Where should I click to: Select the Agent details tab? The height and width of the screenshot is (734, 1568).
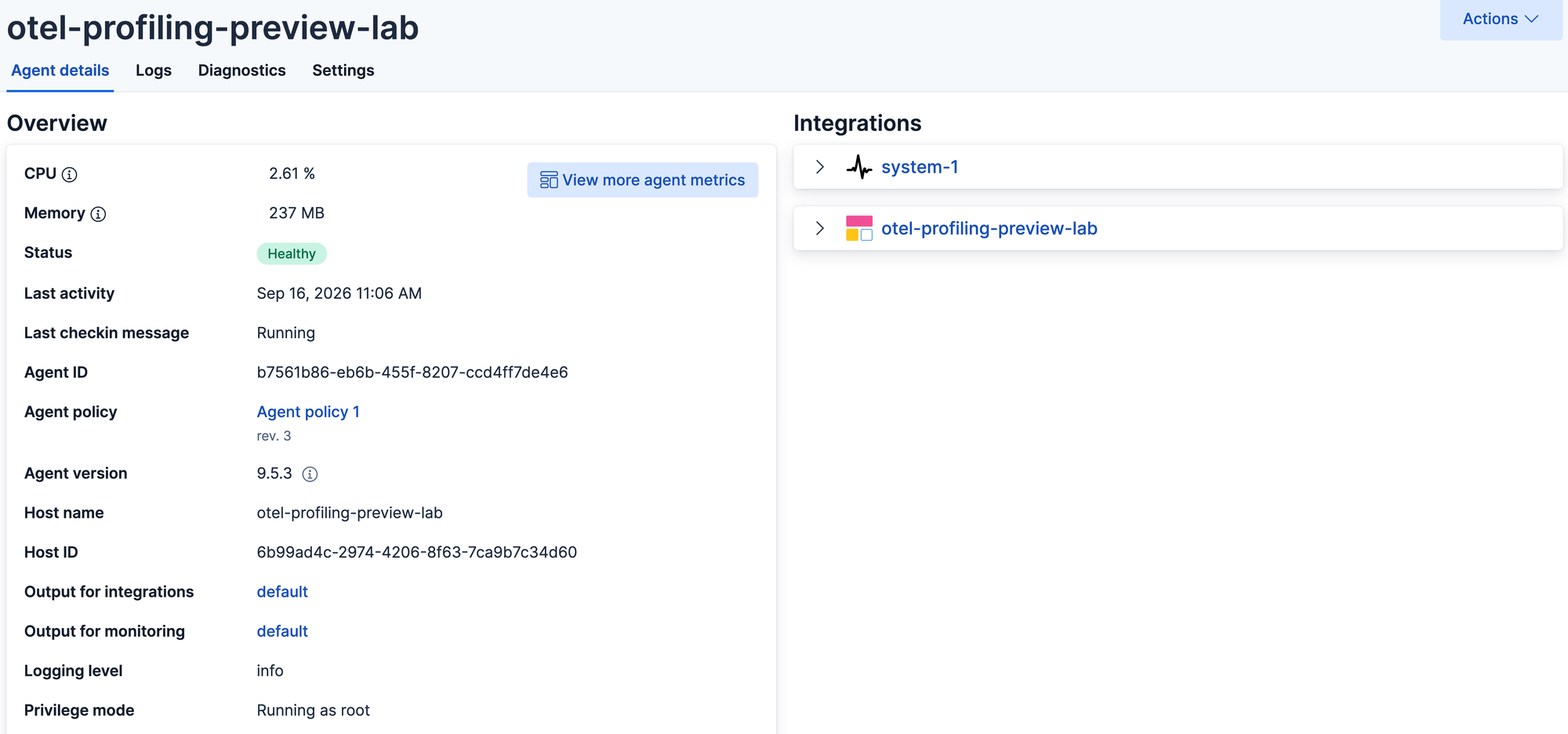[60, 71]
